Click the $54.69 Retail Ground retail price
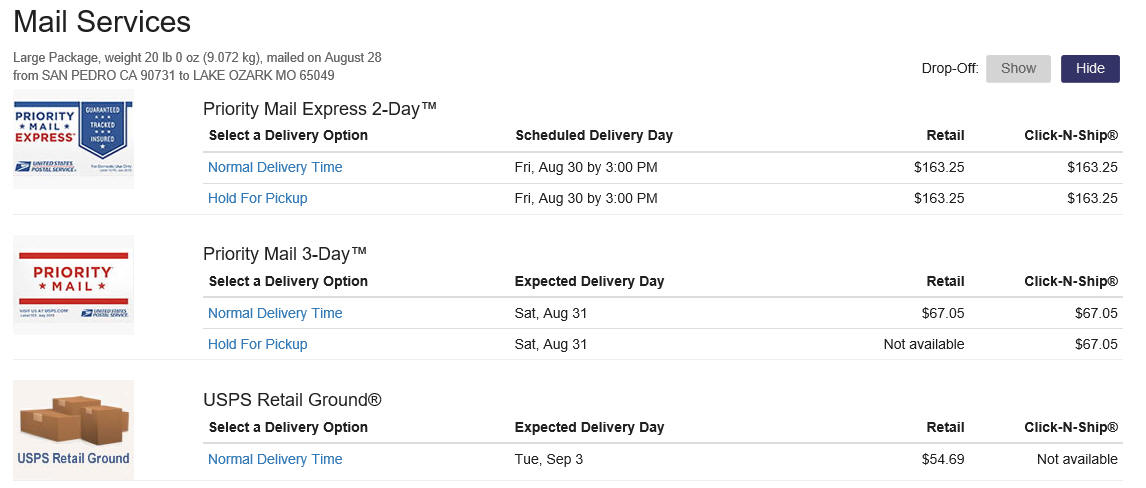This screenshot has height=488, width=1146. (x=943, y=460)
